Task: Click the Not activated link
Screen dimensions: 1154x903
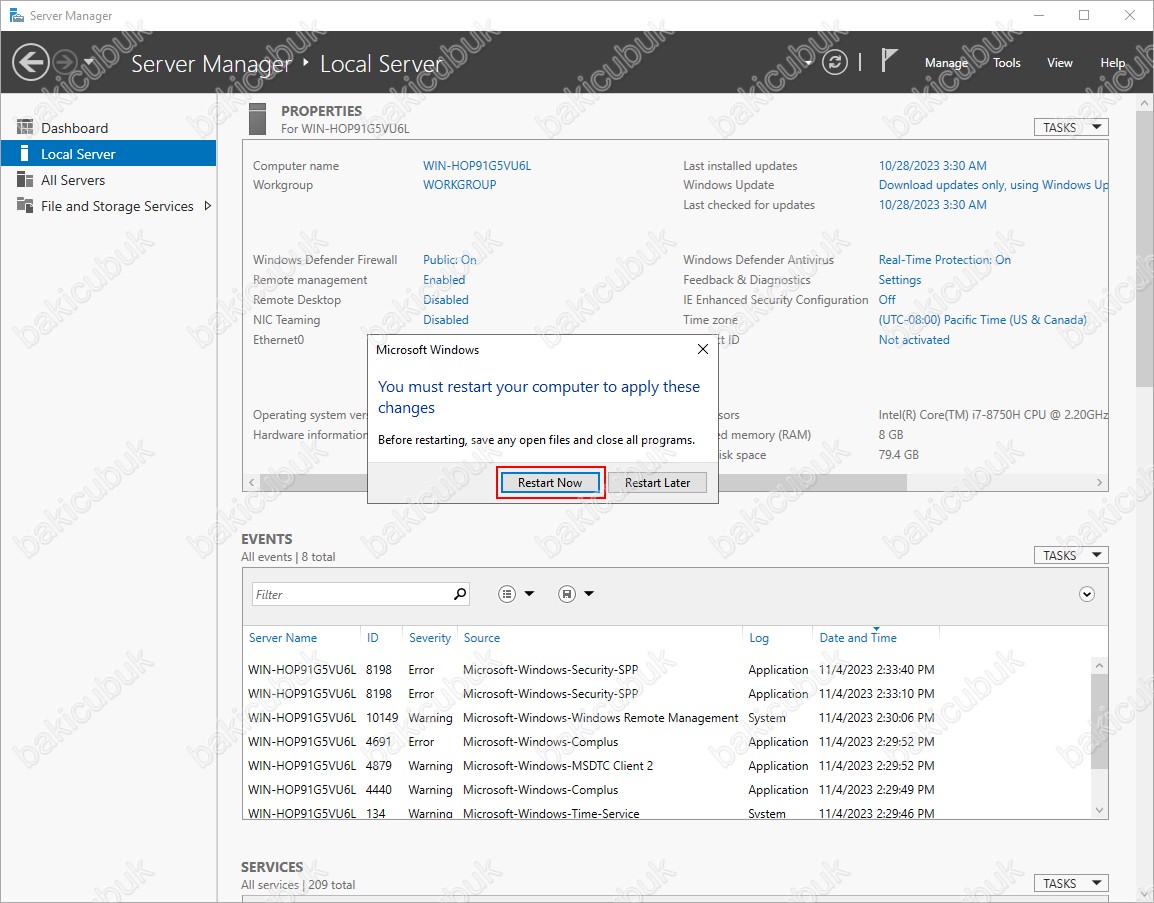Action: pos(913,339)
